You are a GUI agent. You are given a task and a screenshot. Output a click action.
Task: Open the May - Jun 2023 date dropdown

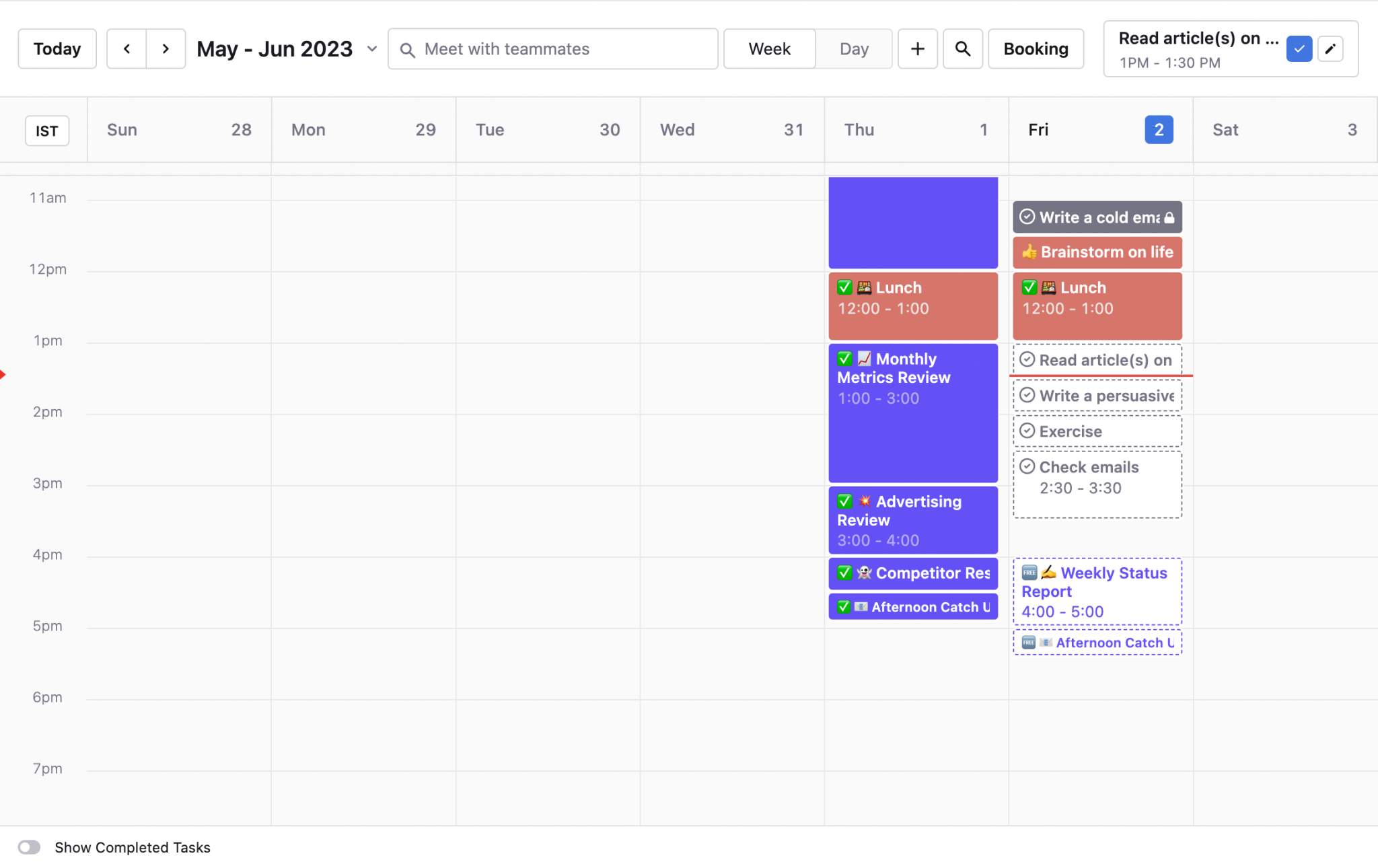coord(372,48)
